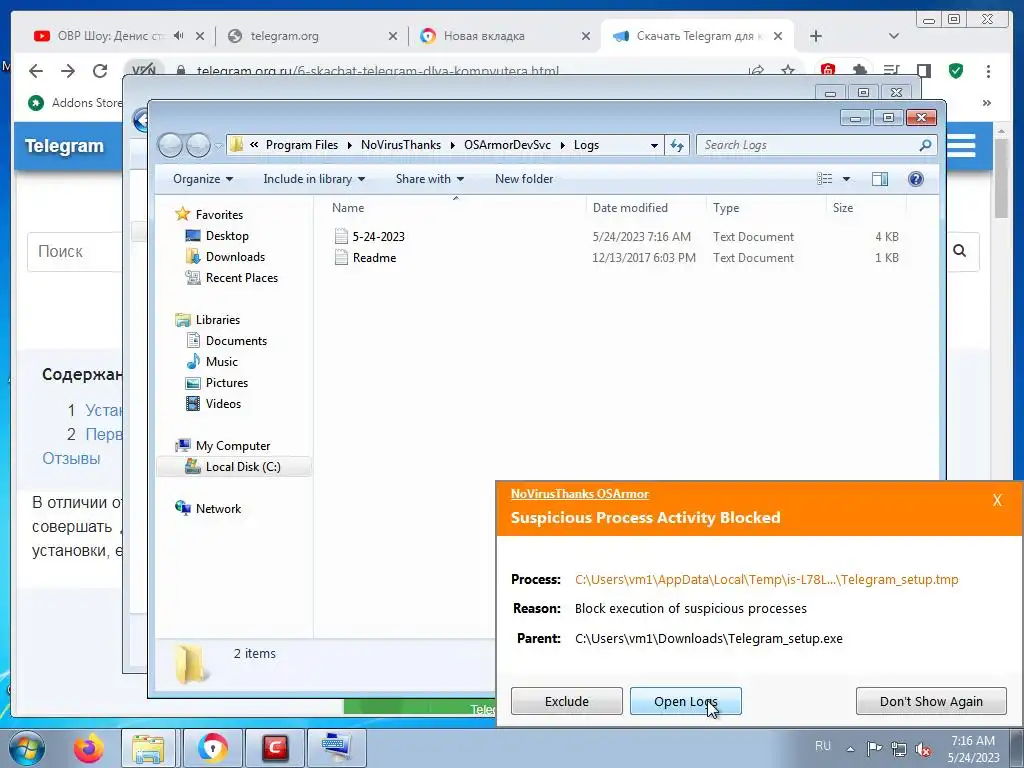
Task: Select Скачать Telegram для tab
Action: click(698, 36)
